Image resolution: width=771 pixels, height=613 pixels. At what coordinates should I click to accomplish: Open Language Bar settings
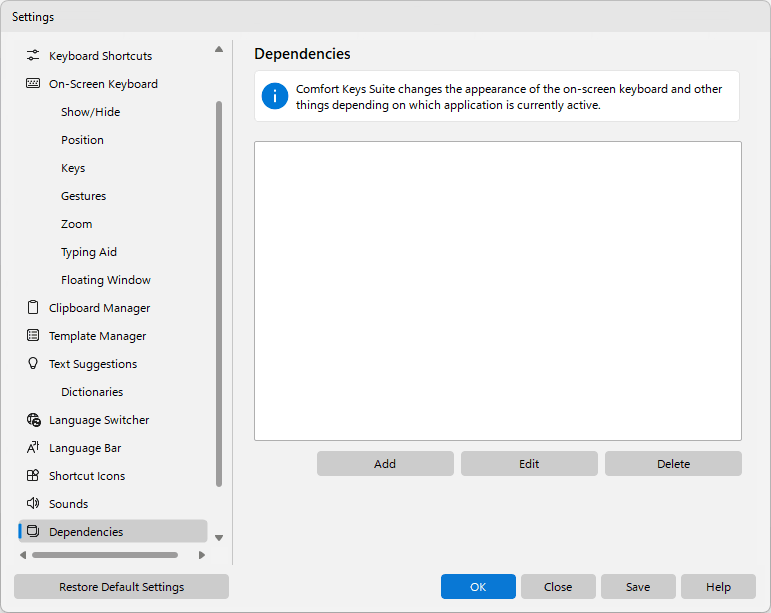(x=85, y=448)
